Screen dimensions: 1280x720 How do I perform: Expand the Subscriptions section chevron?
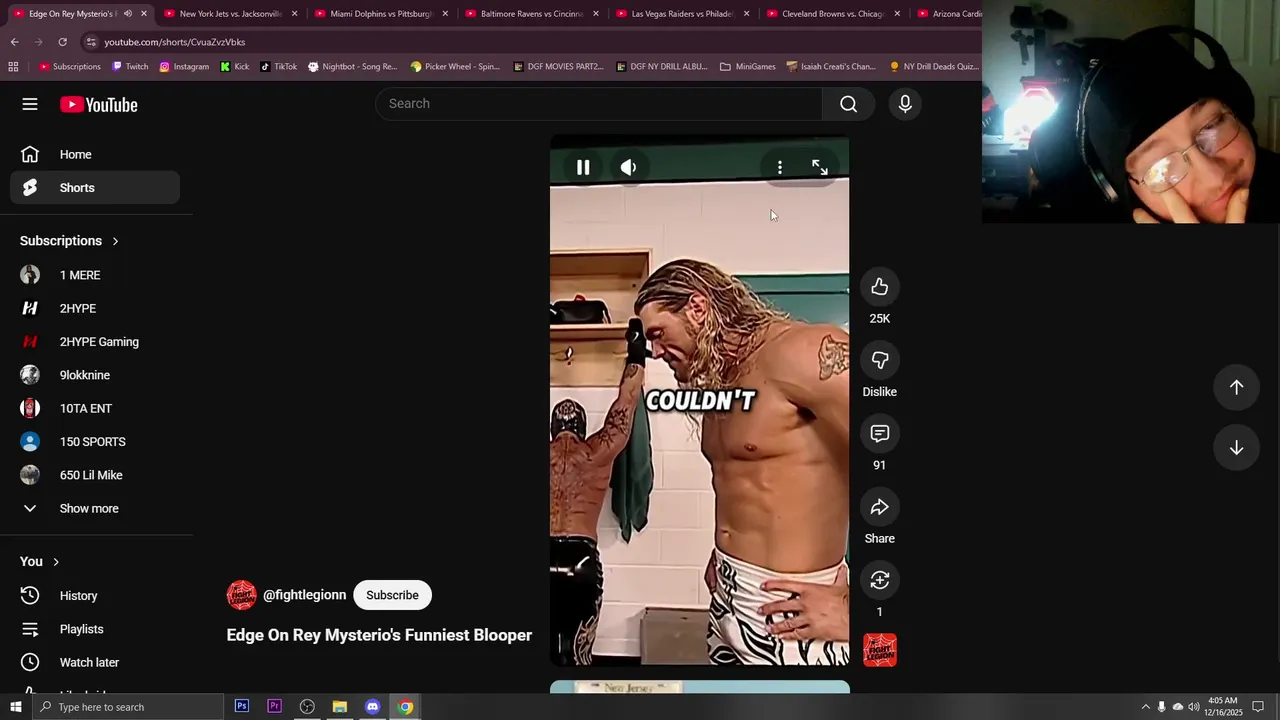click(115, 241)
